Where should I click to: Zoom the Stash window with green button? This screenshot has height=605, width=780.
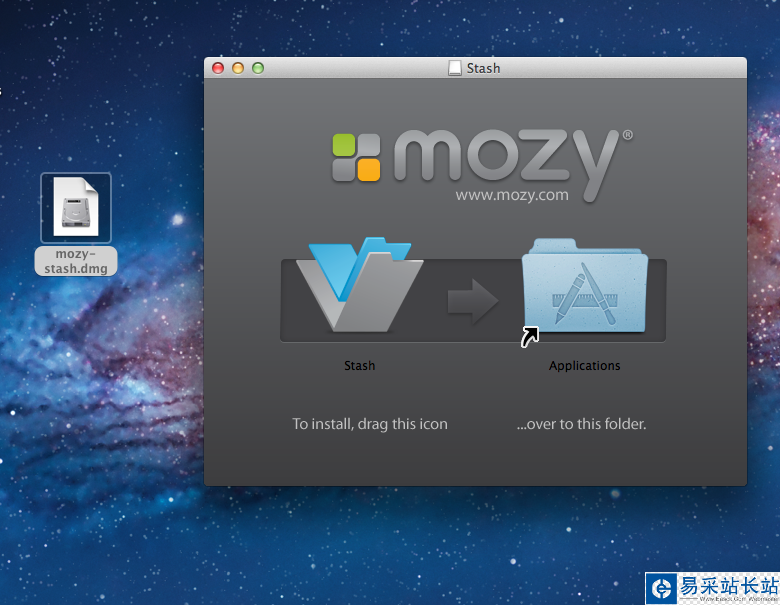click(258, 68)
